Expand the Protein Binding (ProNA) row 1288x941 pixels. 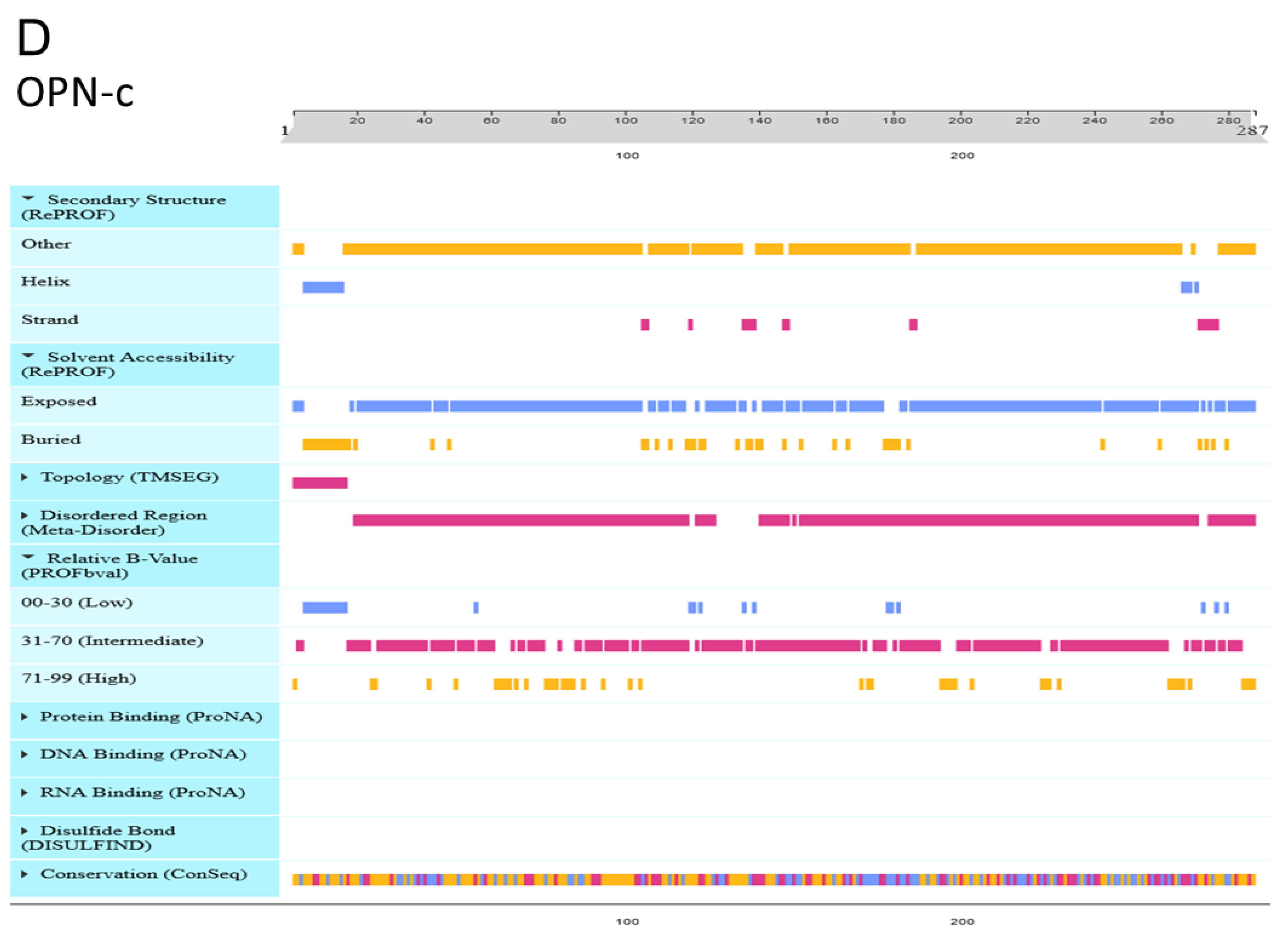click(x=24, y=717)
